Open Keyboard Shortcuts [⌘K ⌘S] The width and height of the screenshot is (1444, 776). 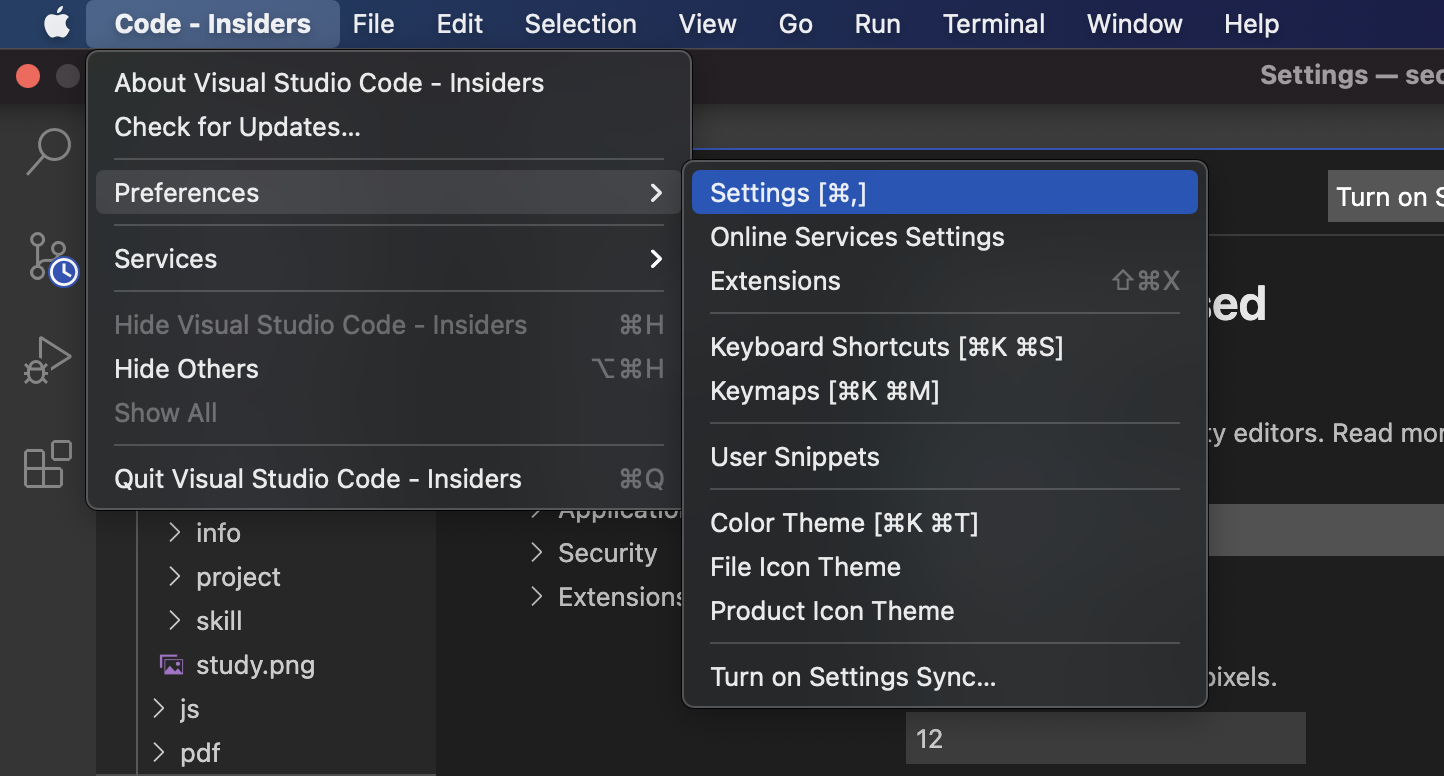click(x=945, y=347)
